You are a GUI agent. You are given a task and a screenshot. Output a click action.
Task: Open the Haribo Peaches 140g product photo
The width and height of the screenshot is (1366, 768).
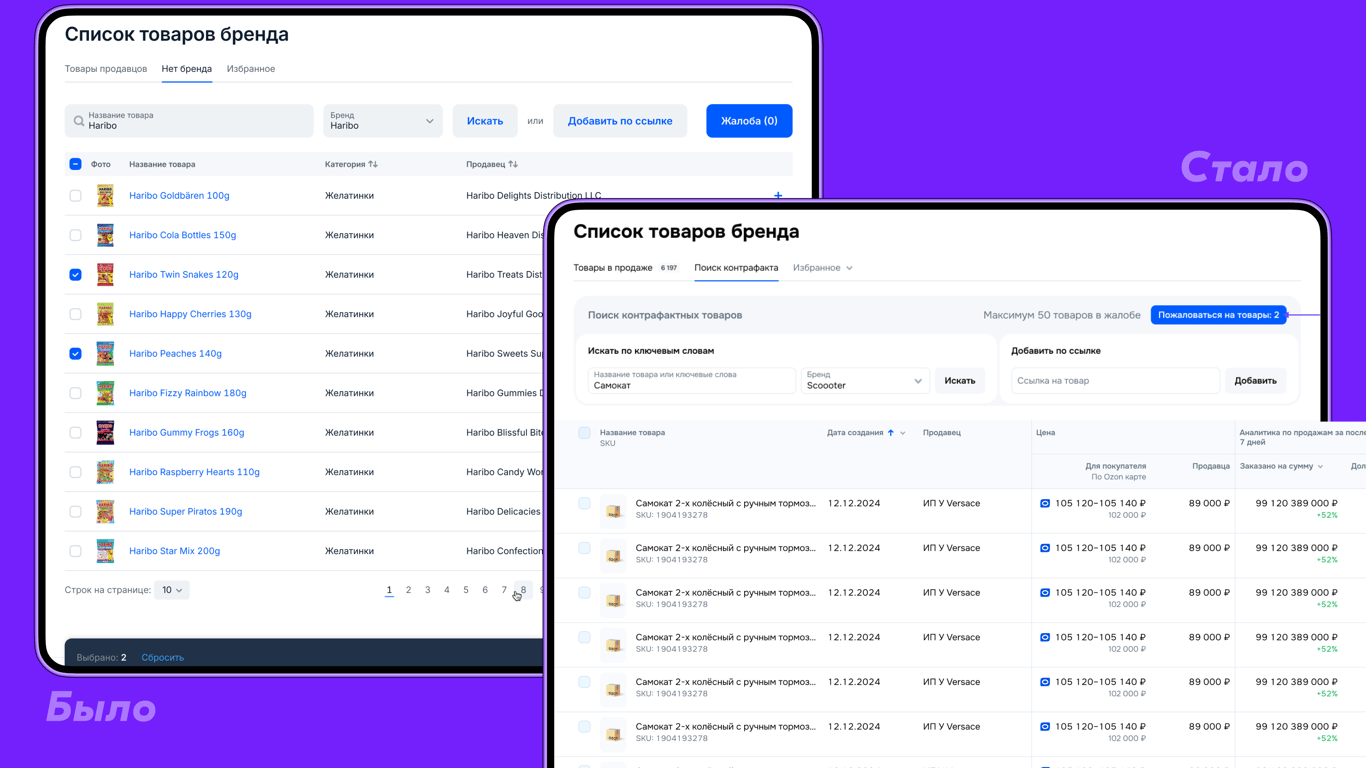tap(105, 353)
